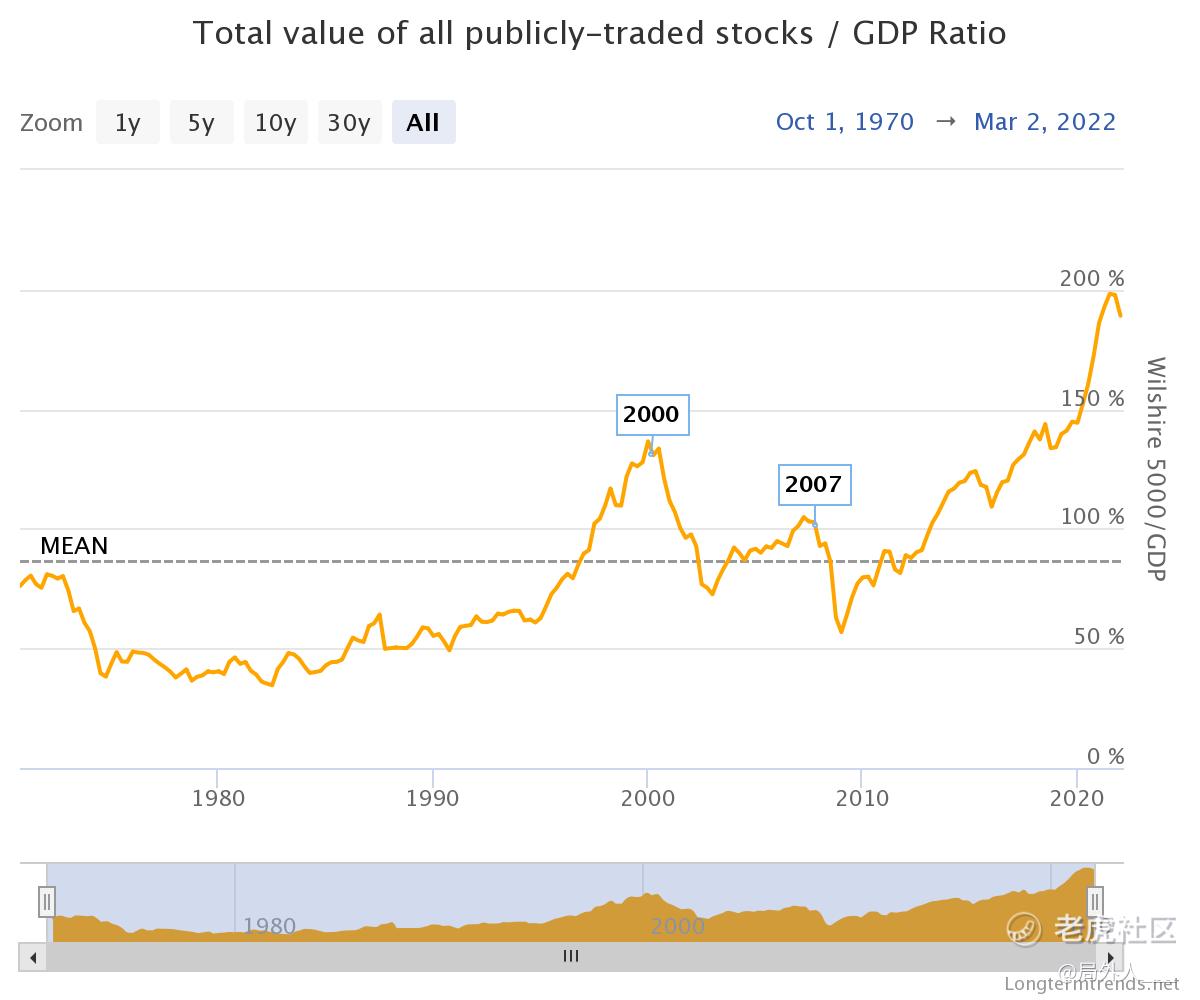
Task: Open the Longtermtrends.net credit link
Action: click(x=1092, y=984)
